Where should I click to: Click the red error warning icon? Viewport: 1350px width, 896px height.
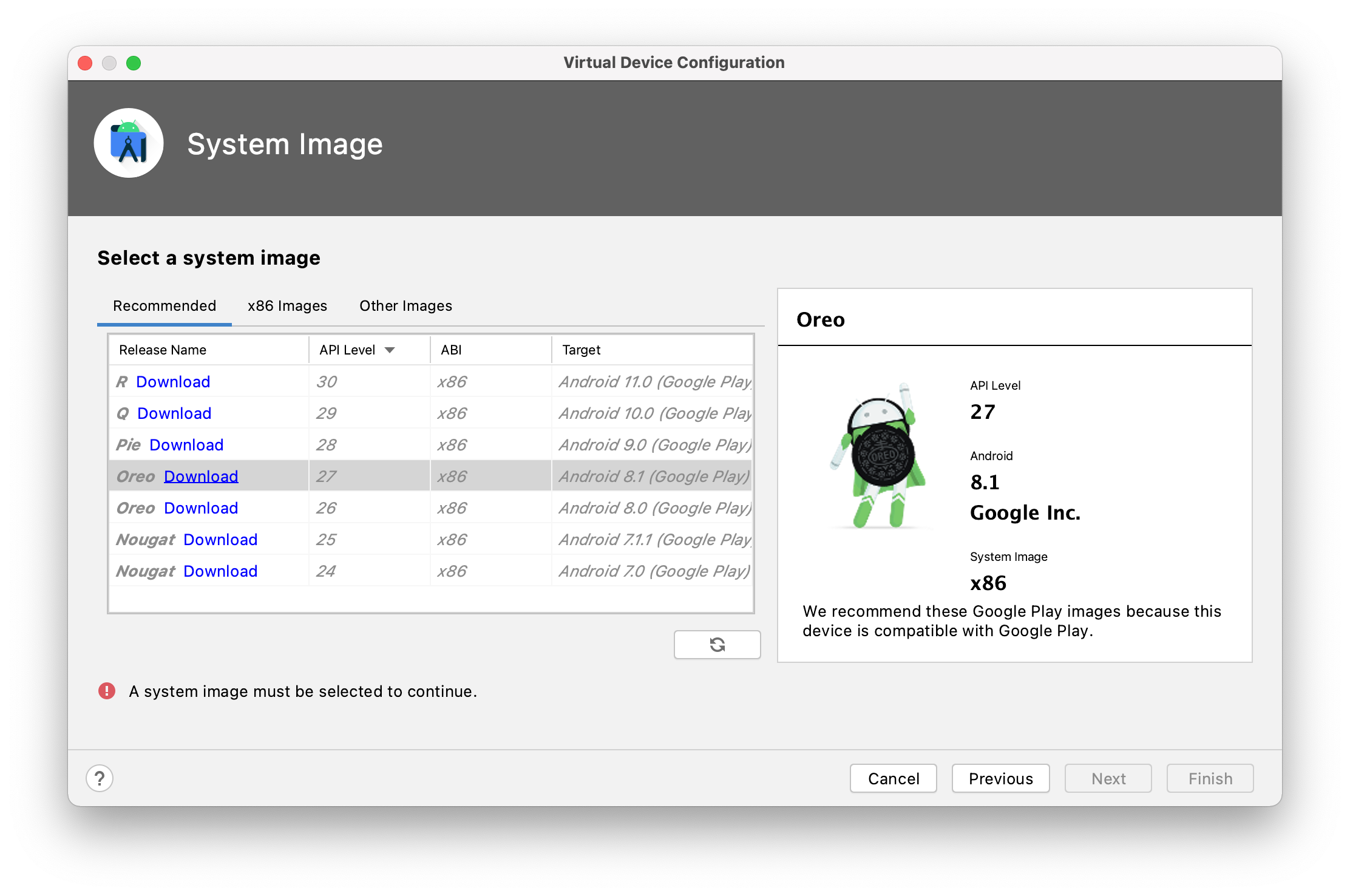(107, 691)
